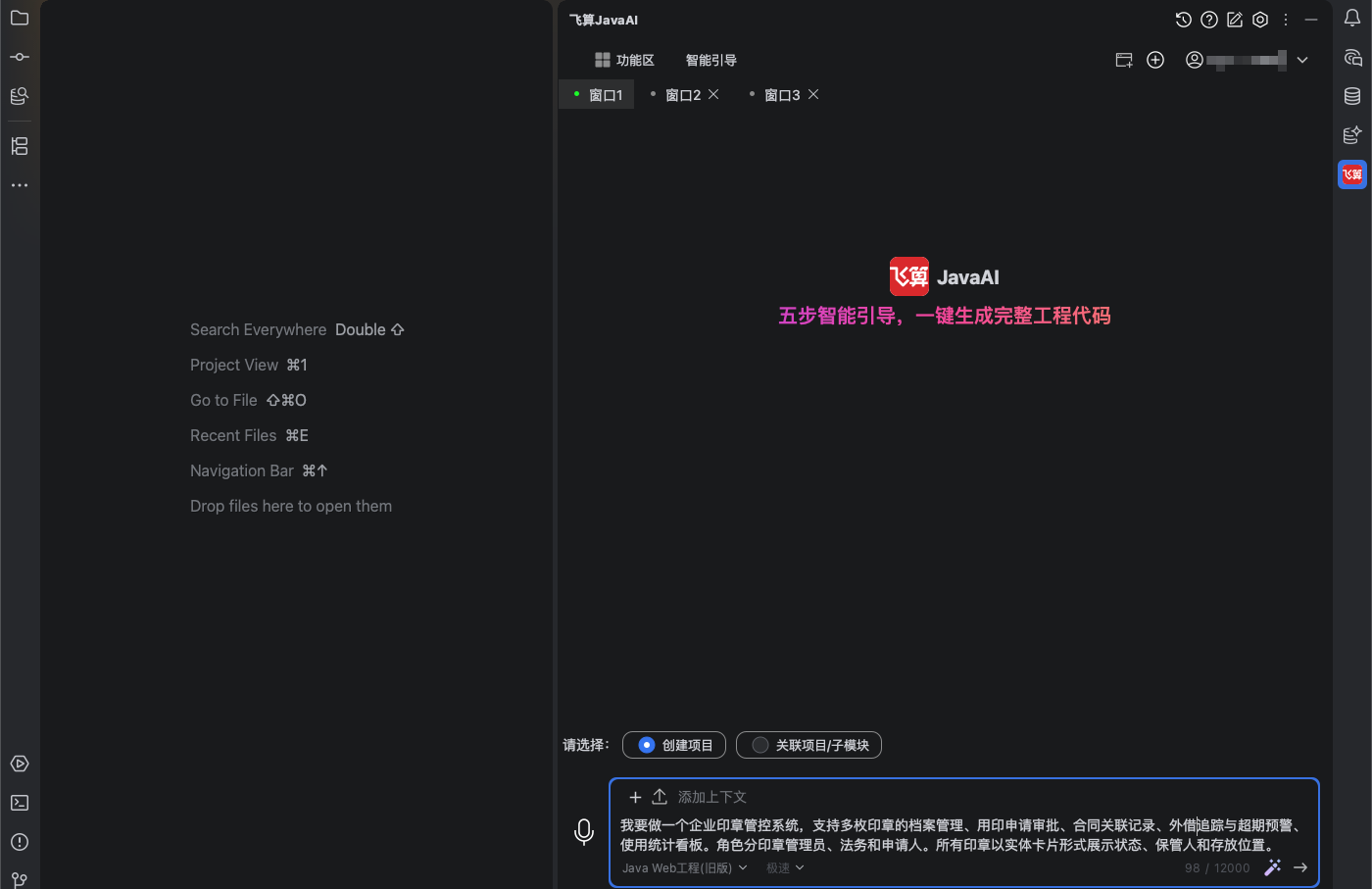Click the 飞算 JavaAI logo in center
This screenshot has width=1372, height=889.
945,276
